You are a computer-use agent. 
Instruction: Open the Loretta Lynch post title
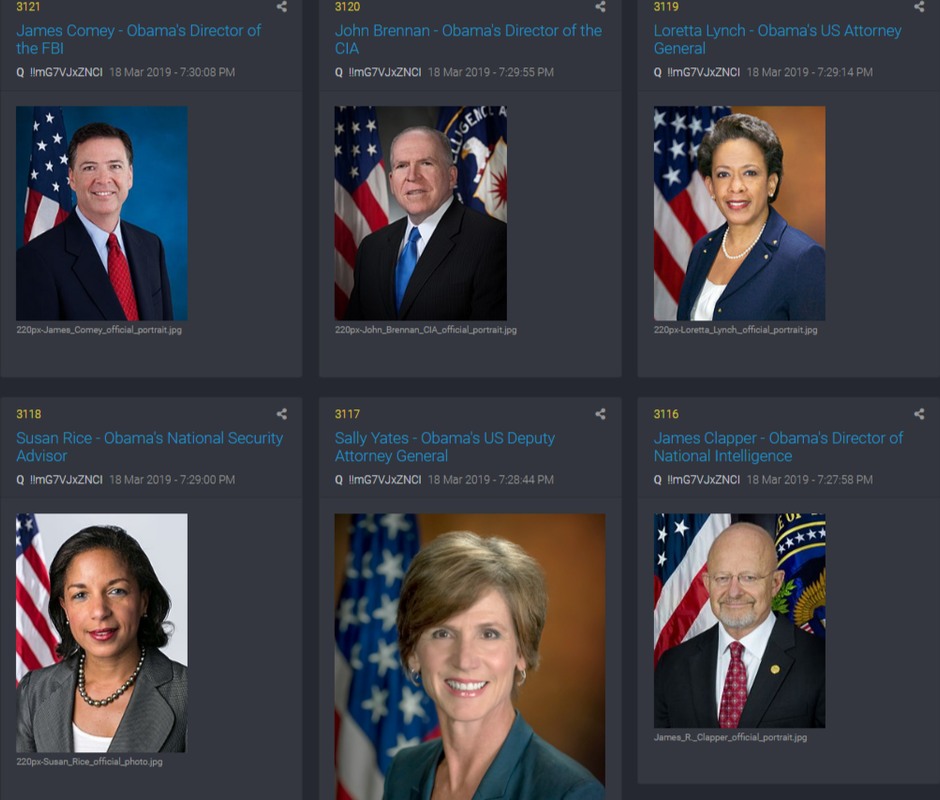tap(777, 39)
